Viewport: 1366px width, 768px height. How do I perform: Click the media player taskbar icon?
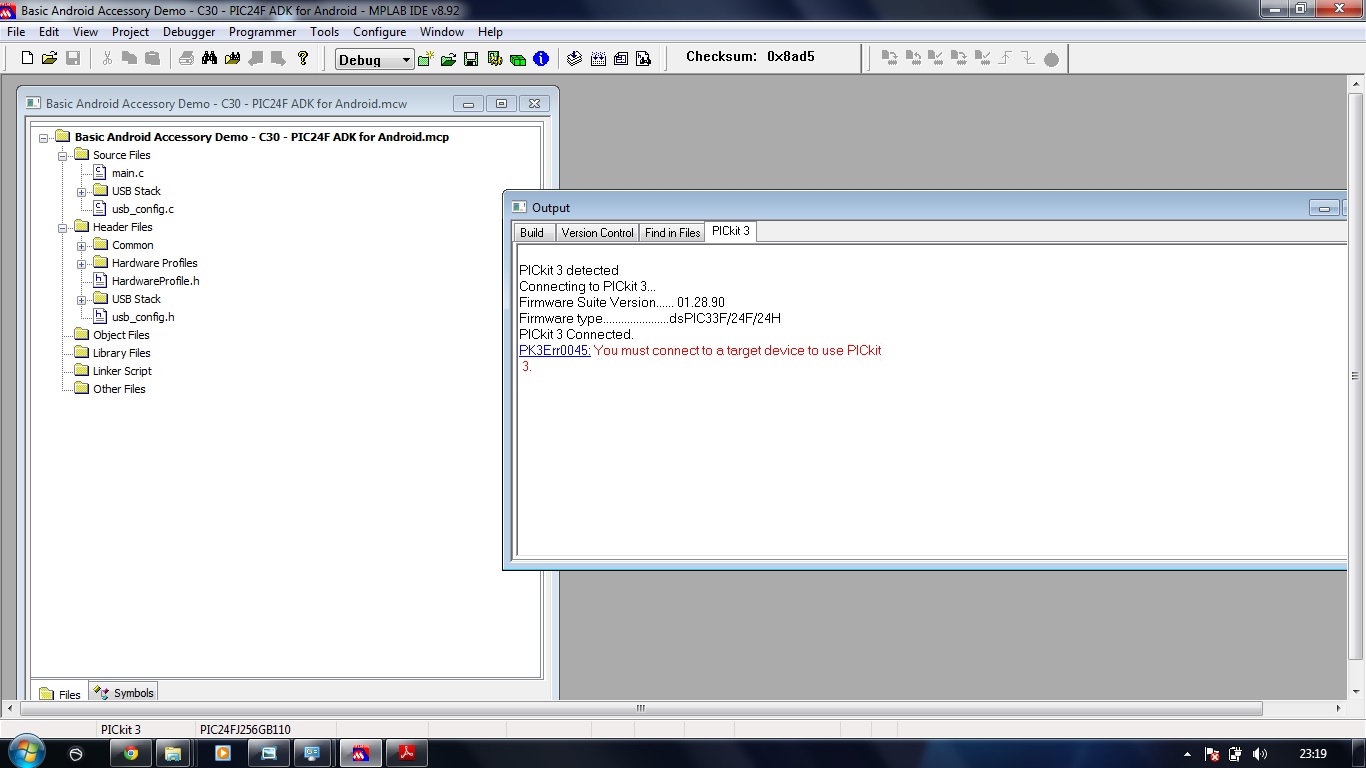[x=223, y=753]
